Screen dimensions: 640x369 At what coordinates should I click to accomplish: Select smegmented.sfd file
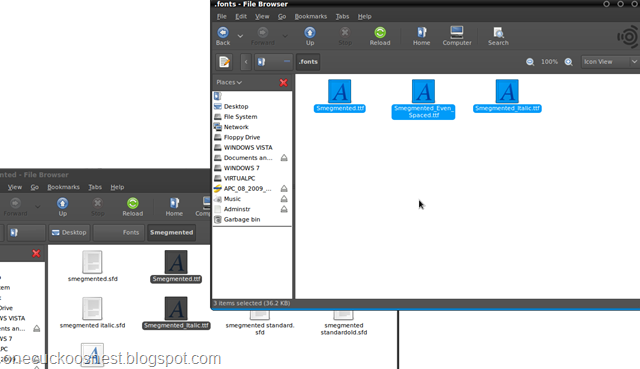click(x=93, y=266)
